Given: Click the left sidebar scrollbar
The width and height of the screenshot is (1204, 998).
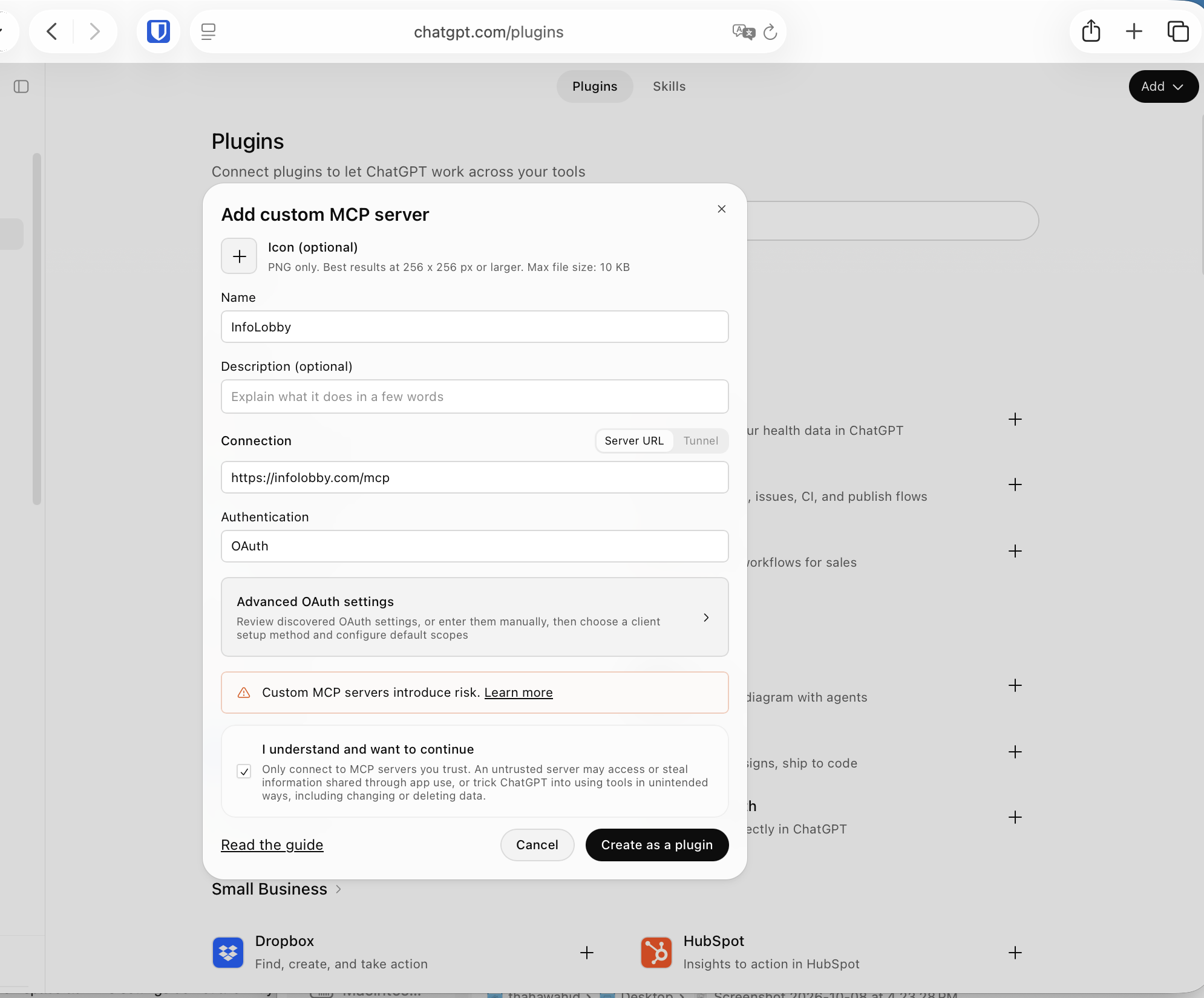Looking at the screenshot, I should [x=37, y=328].
